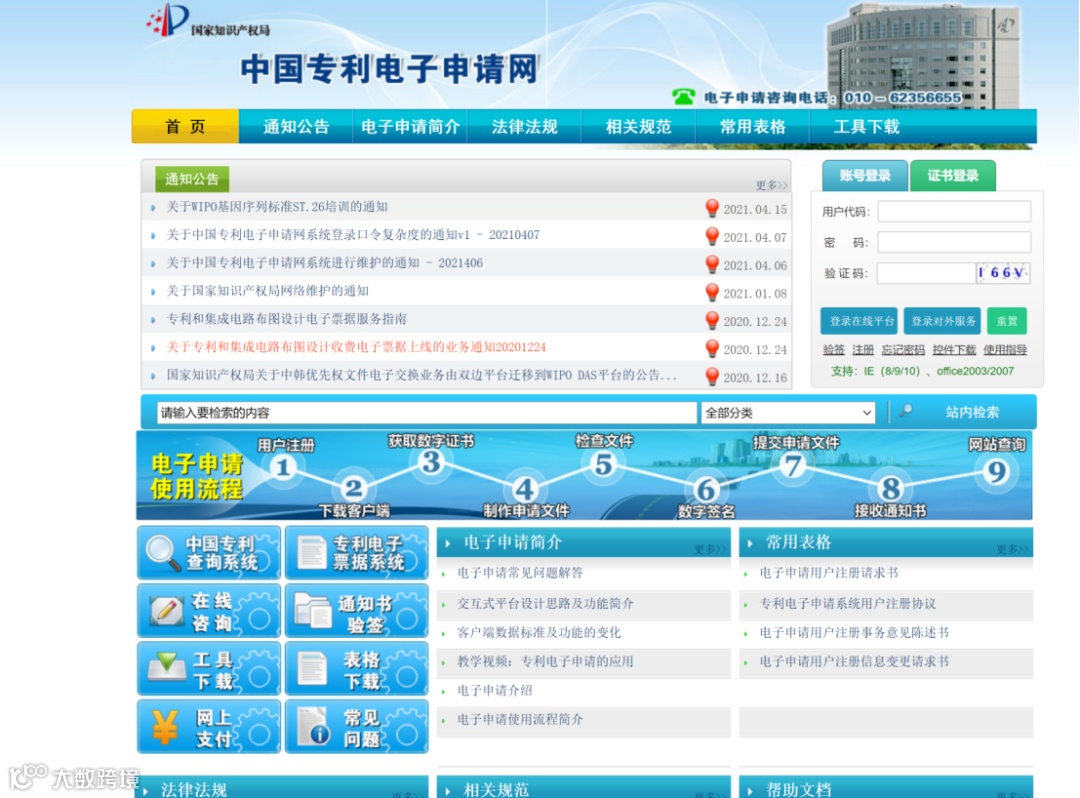1080x798 pixels.
Task: Open the 常见问题 info tile
Action: tap(357, 727)
